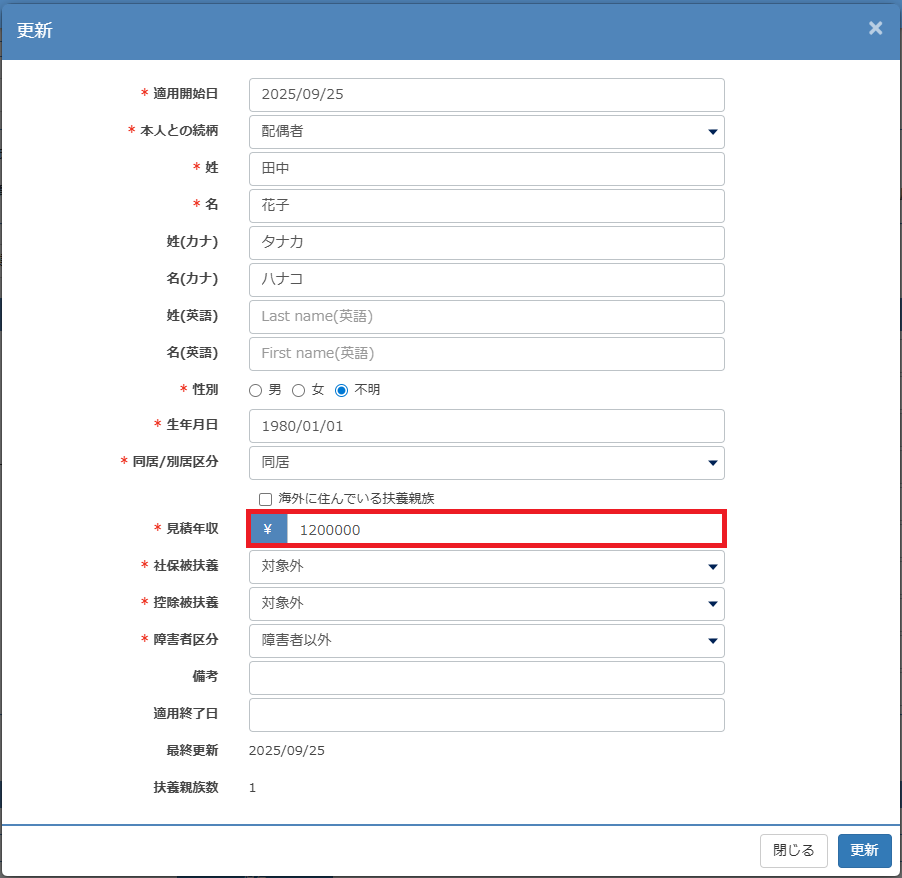Choose the 不明 gender option

pos(341,390)
